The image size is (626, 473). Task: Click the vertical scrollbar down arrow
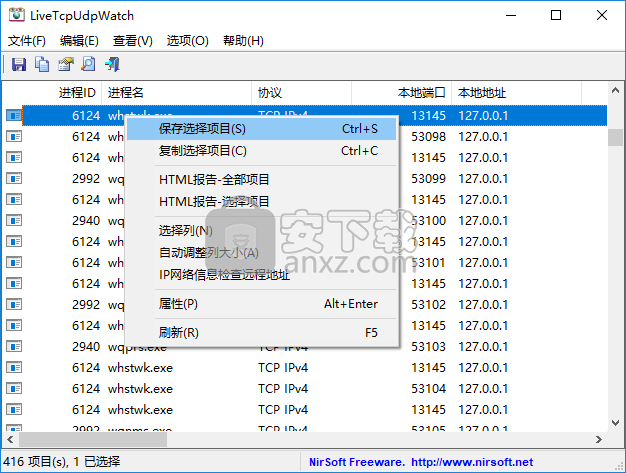(615, 423)
